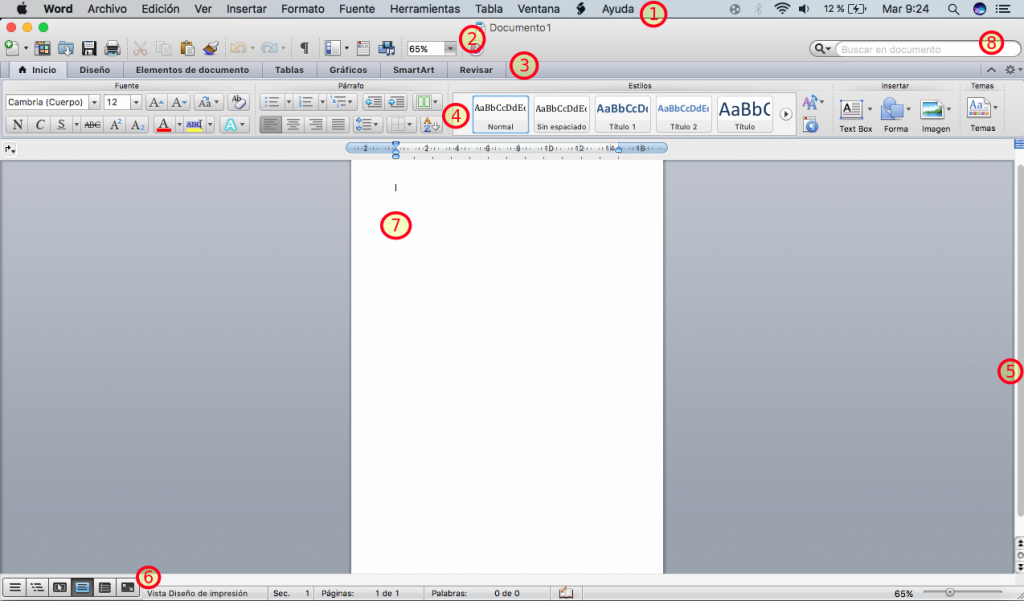Open the Herramientas menu
The height and width of the screenshot is (601, 1024).
[x=424, y=9]
